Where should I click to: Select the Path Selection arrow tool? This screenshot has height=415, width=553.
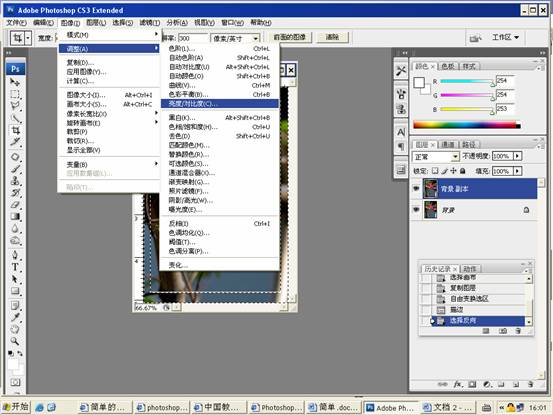(15, 279)
